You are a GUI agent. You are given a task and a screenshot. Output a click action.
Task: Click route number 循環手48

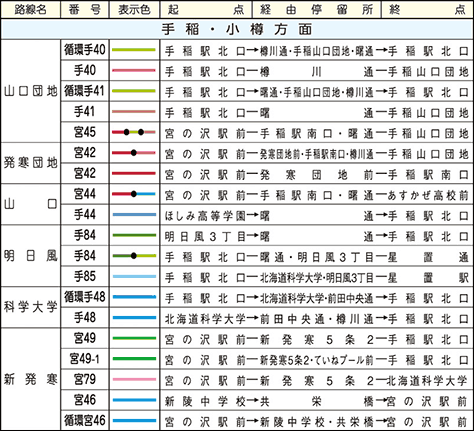[x=85, y=297]
